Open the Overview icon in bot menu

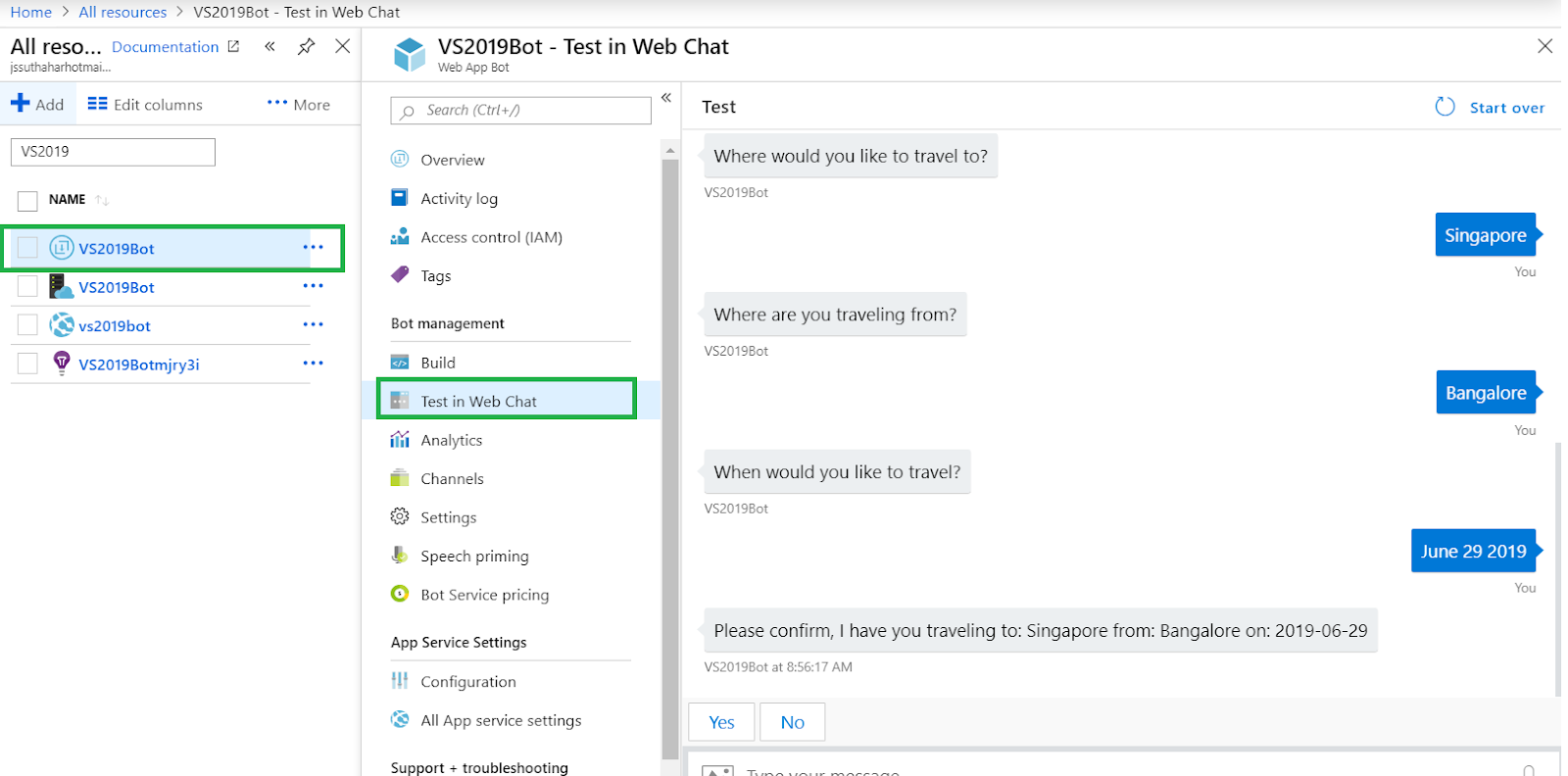pyautogui.click(x=400, y=159)
